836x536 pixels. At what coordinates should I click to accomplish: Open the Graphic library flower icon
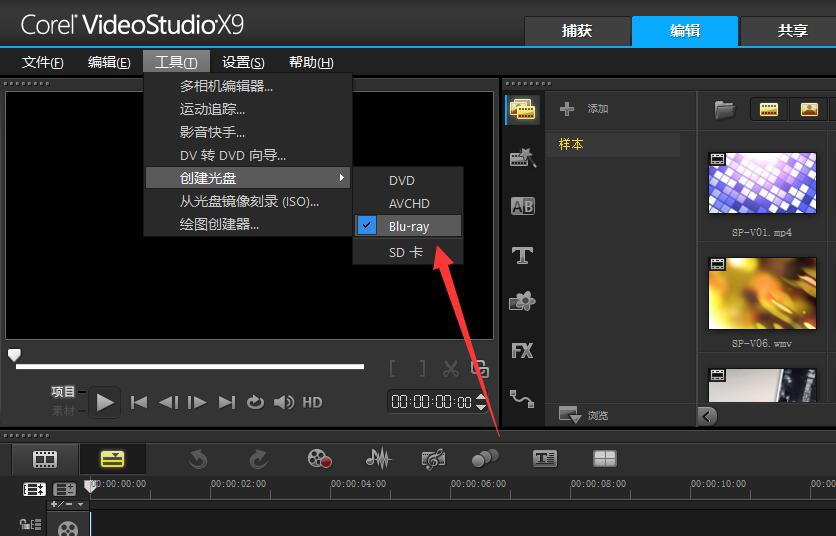(x=522, y=302)
